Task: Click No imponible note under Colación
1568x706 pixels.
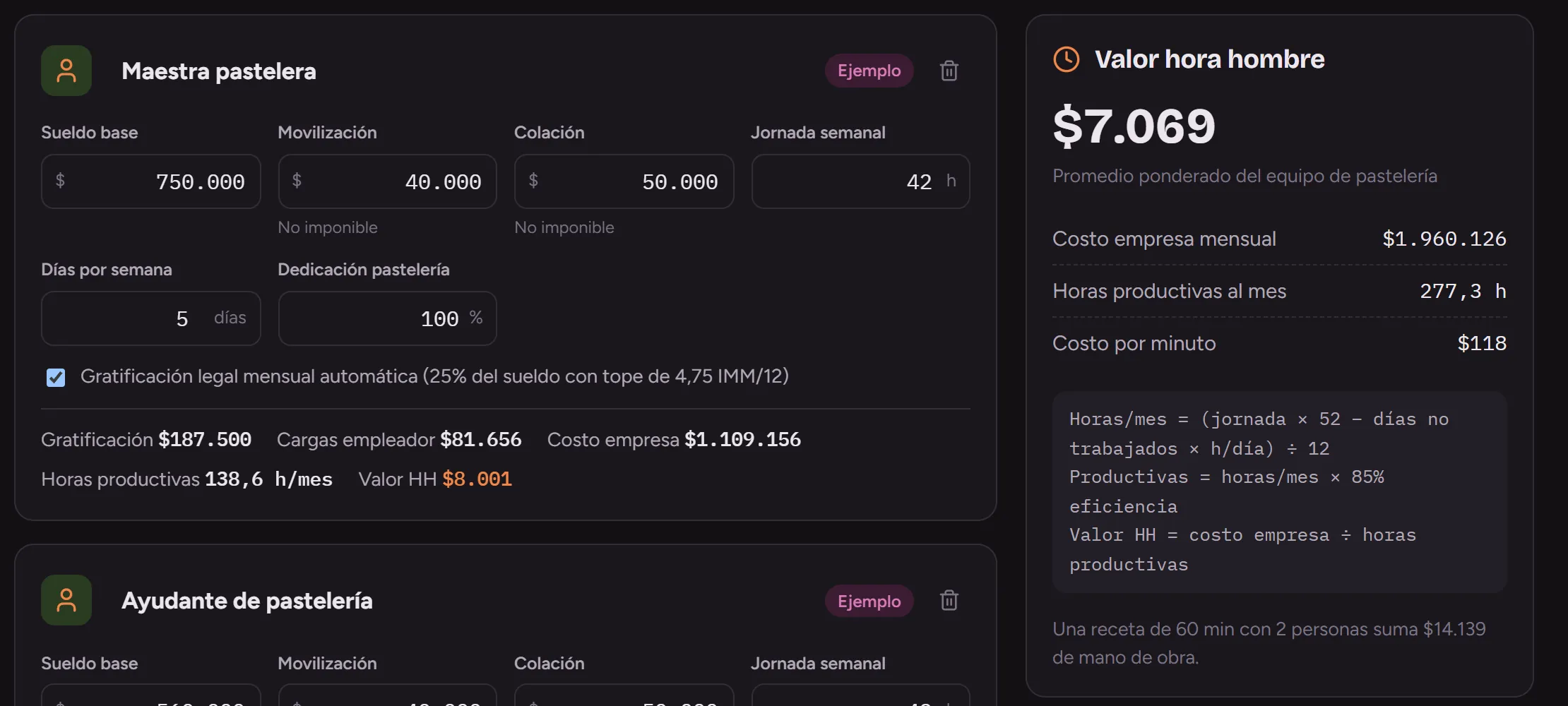Action: [x=564, y=227]
